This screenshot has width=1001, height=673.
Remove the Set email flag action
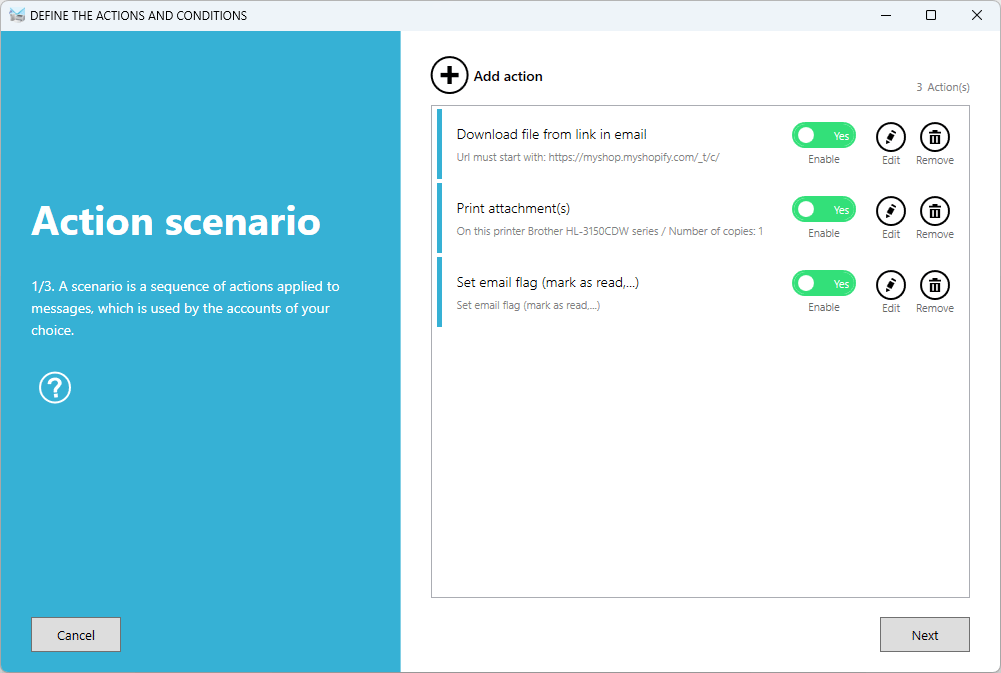pos(935,285)
